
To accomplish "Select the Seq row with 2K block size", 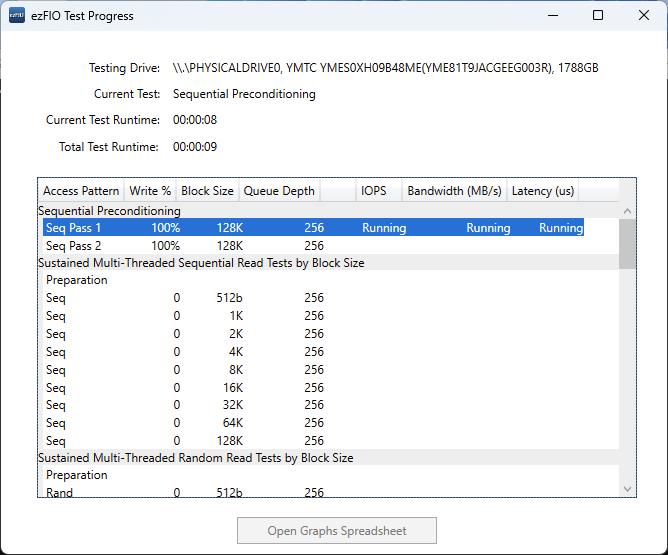I will [x=313, y=334].
